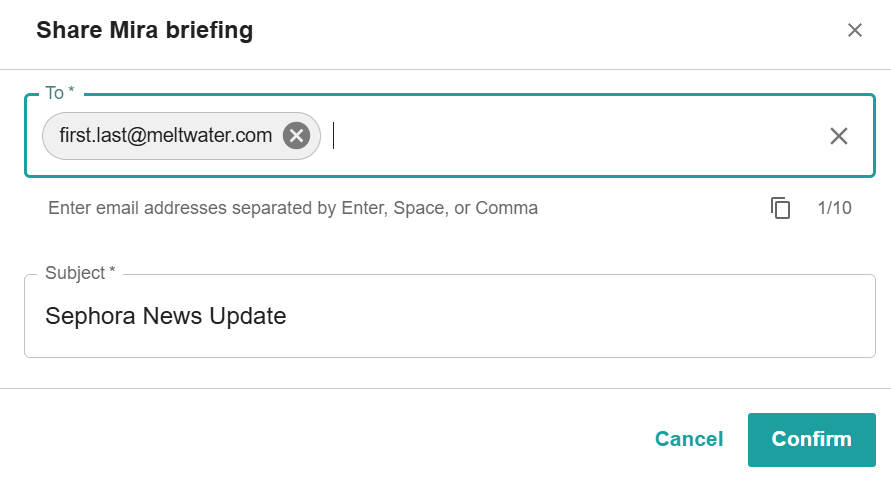The image size is (891, 479).
Task: Copy email addresses with the clipboard icon
Action: pos(780,208)
